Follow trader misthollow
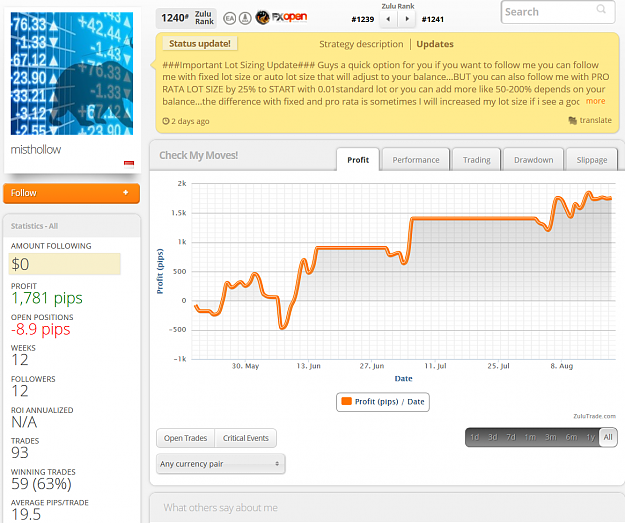This screenshot has height=523, width=625. pyautogui.click(x=71, y=193)
